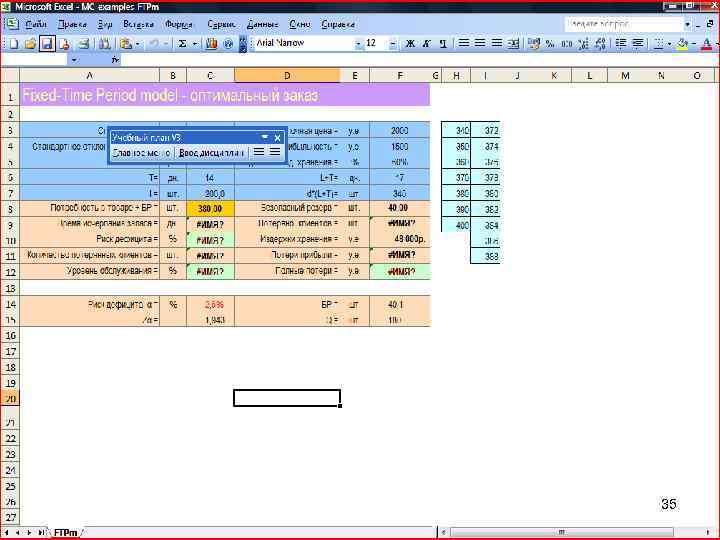Open the Сервис menu
Image resolution: width=720 pixels, height=540 pixels.
point(221,24)
